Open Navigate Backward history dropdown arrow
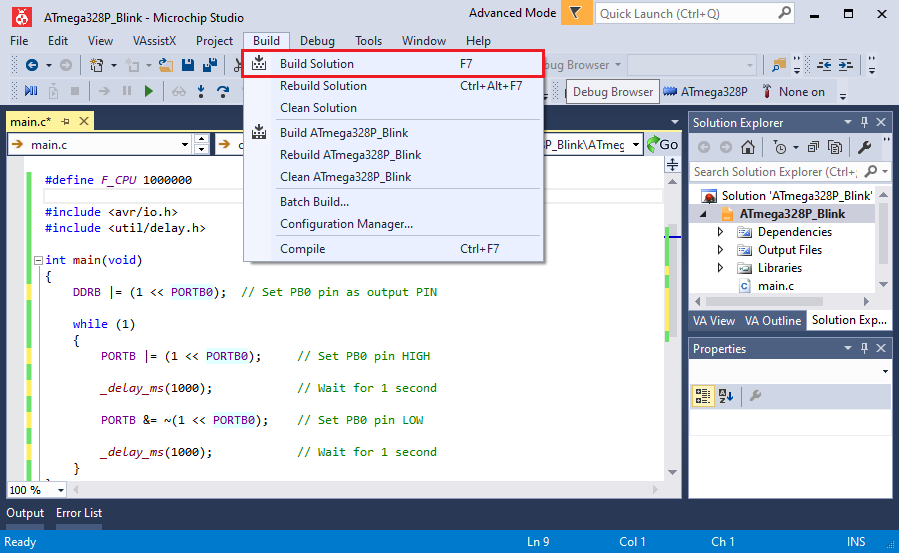 [x=49, y=65]
